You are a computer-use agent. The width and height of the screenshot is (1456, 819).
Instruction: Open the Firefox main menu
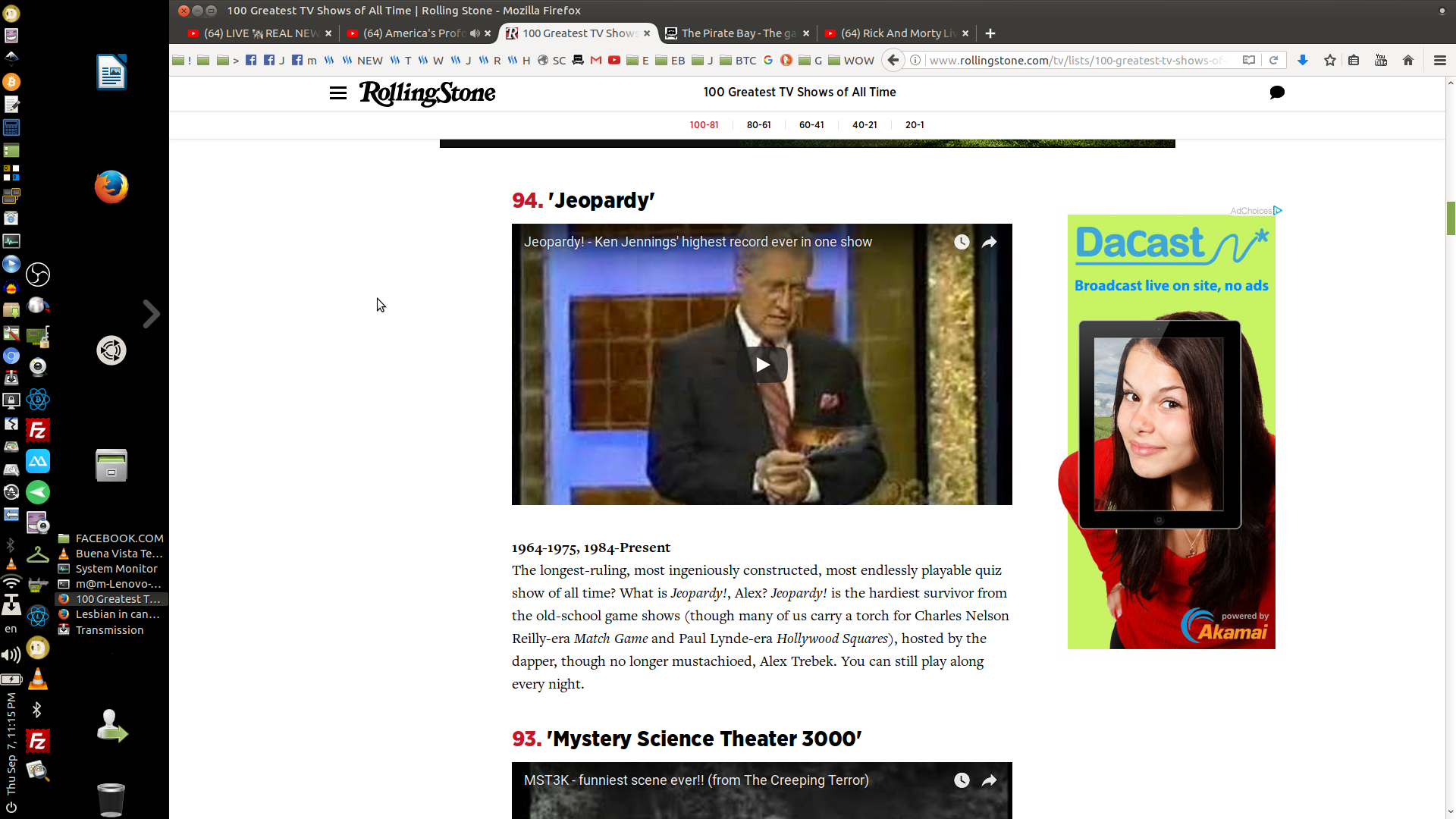tap(1440, 61)
